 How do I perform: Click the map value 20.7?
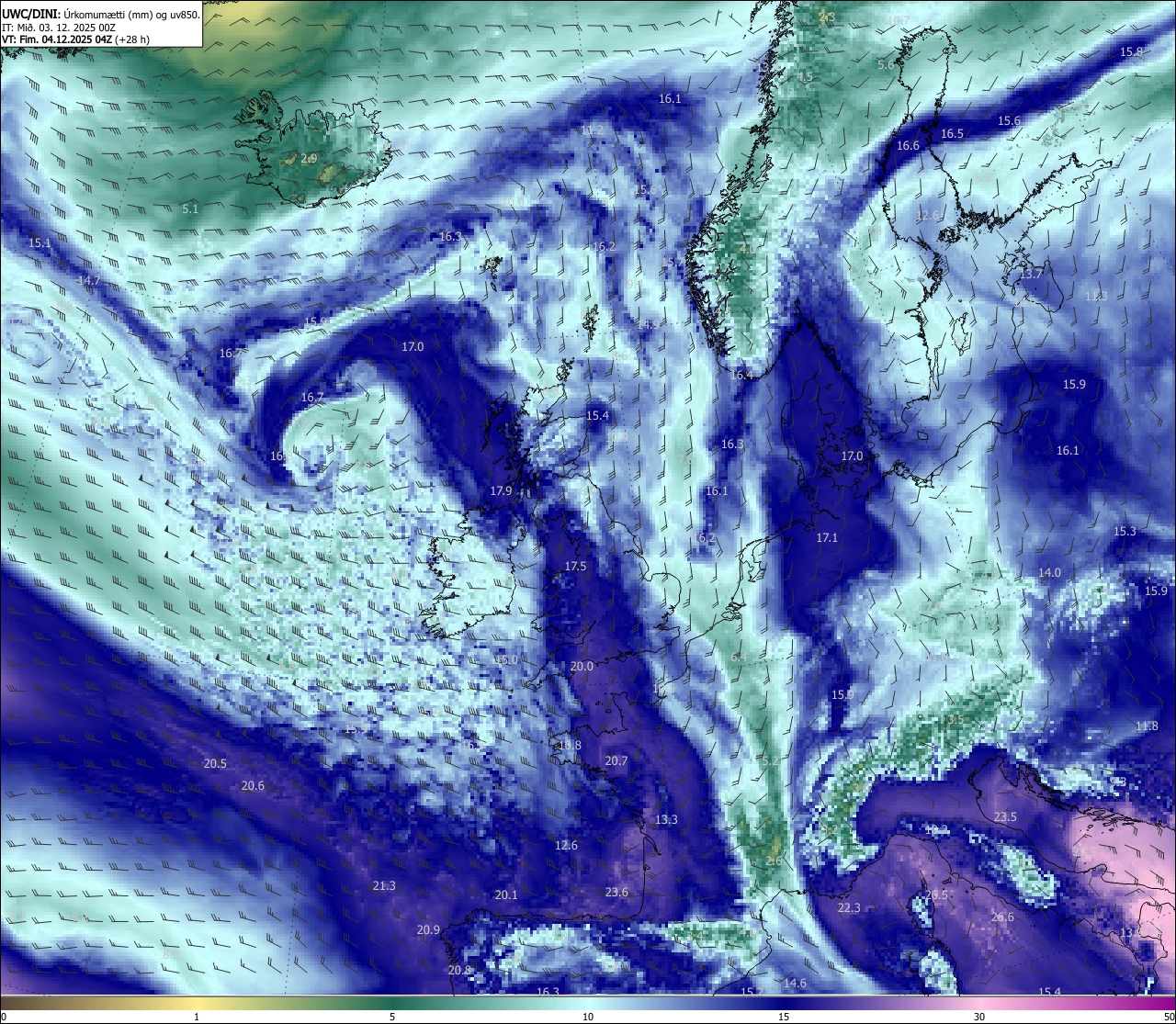point(616,761)
